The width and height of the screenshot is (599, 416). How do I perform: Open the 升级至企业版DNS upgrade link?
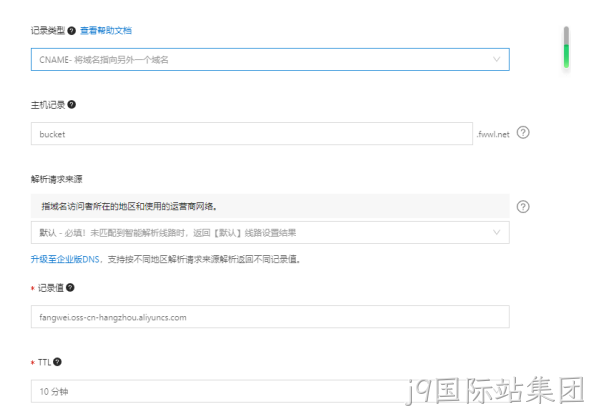pyautogui.click(x=65, y=259)
